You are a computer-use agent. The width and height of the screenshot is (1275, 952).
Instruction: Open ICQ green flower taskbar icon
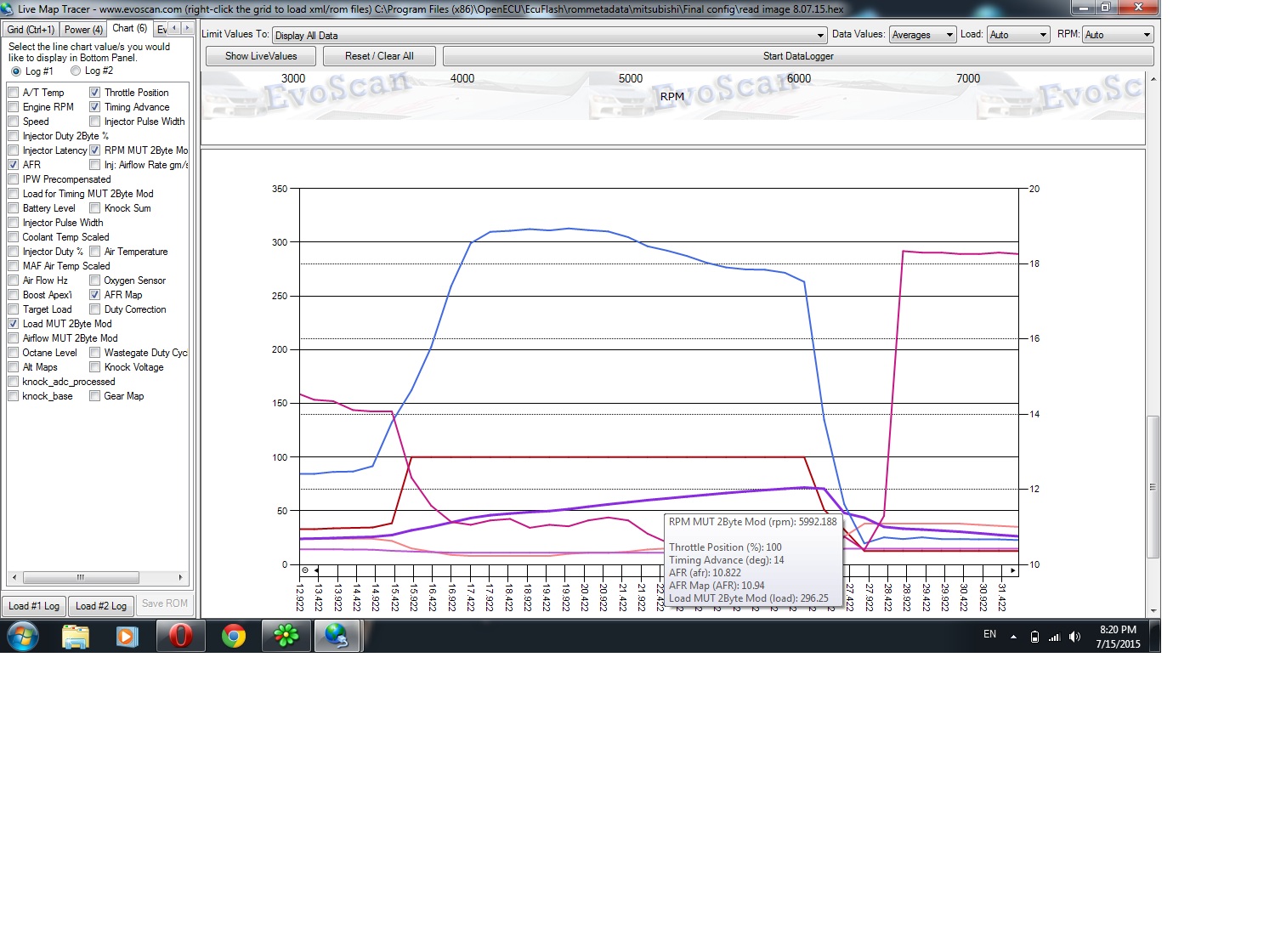pyautogui.click(x=286, y=636)
